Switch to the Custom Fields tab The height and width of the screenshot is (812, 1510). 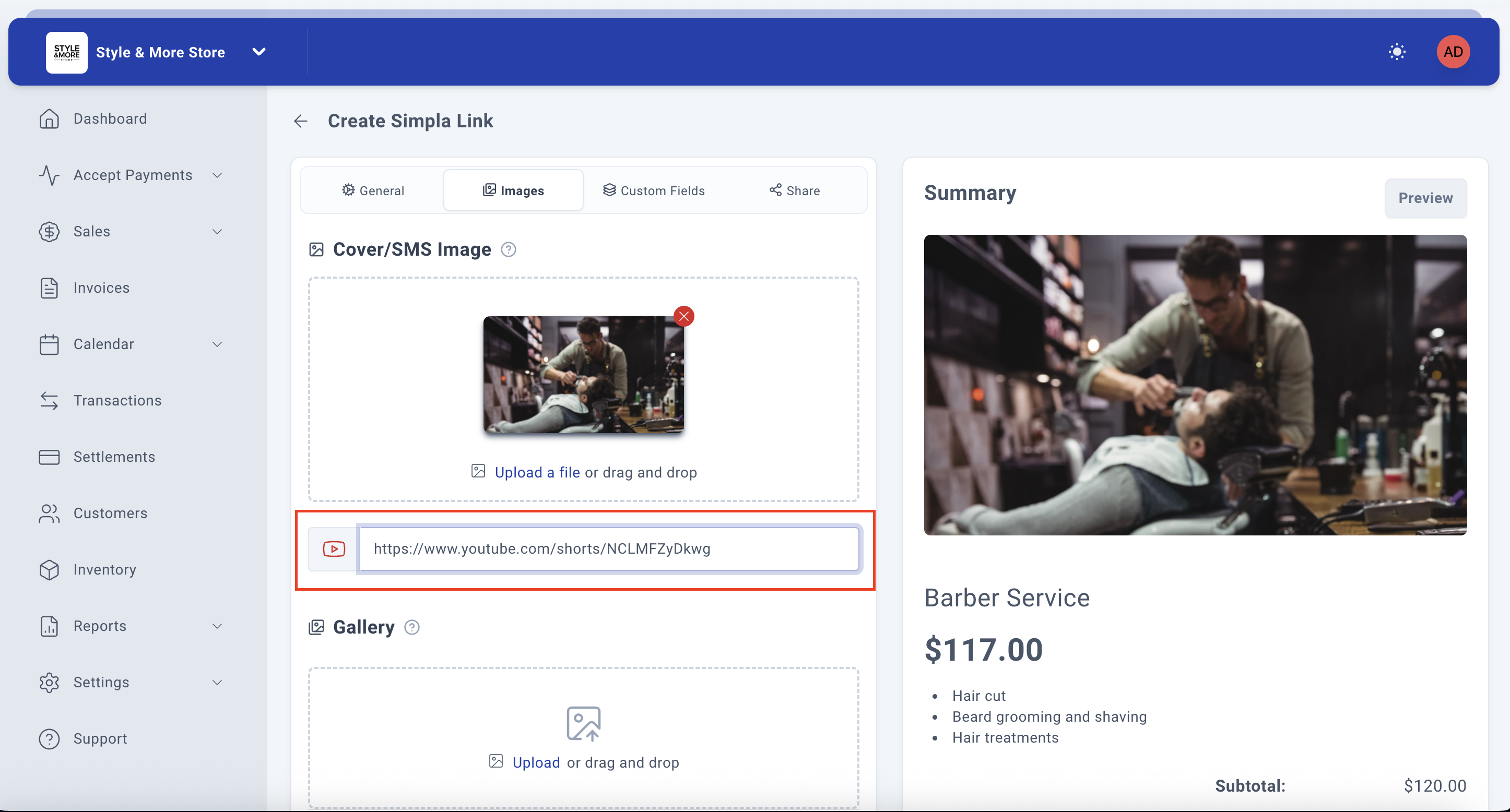(654, 190)
